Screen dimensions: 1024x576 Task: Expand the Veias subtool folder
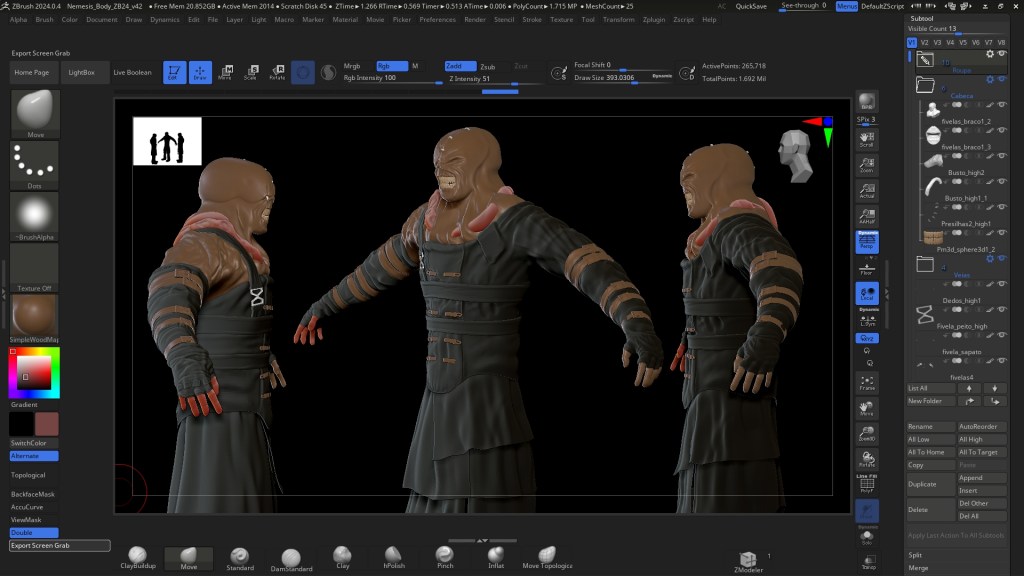(925, 264)
